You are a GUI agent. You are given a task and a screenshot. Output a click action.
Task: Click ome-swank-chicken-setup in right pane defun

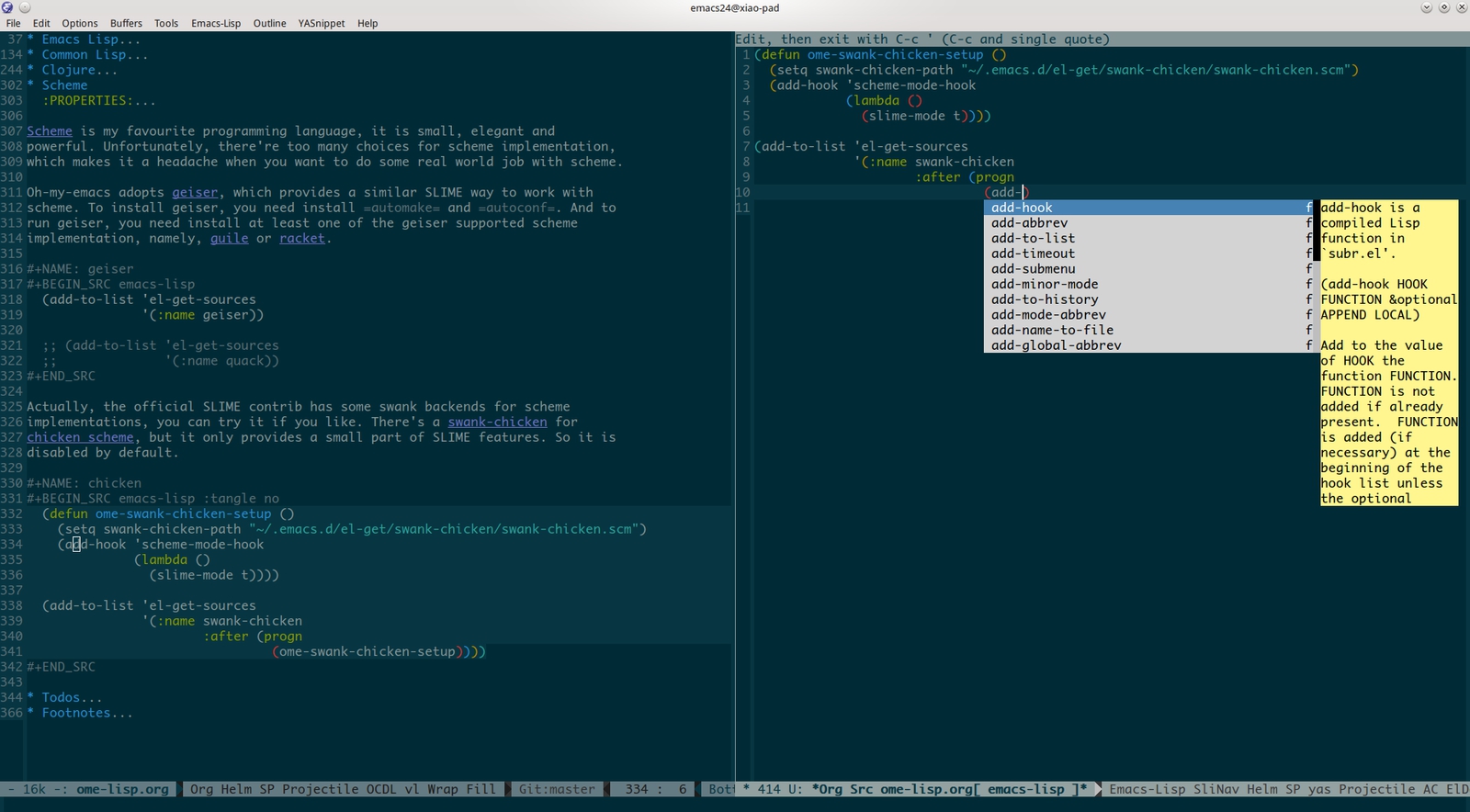[895, 55]
